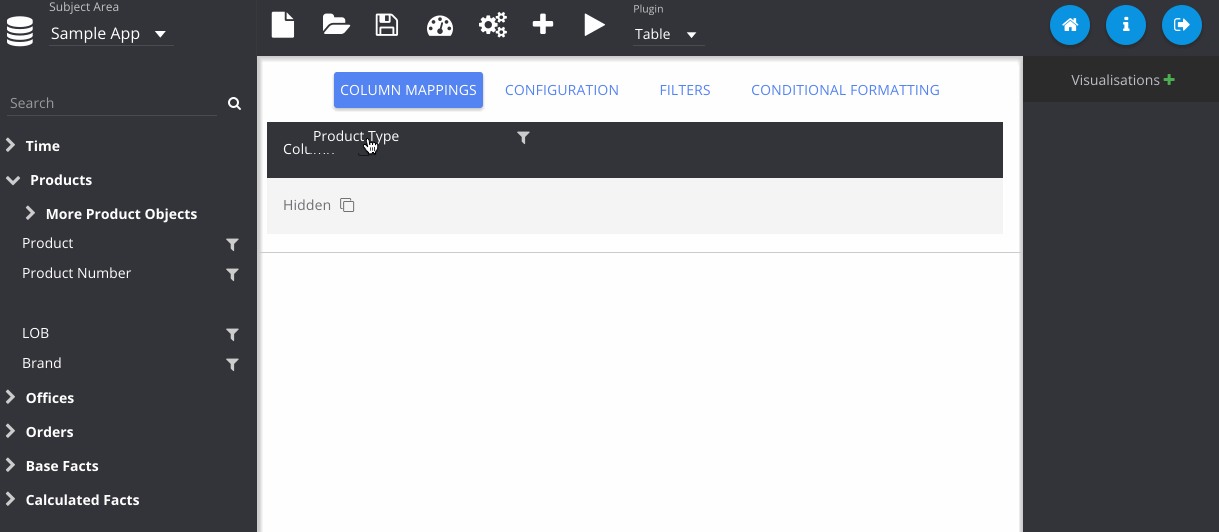Click the Product Type dragged label

pos(356,136)
